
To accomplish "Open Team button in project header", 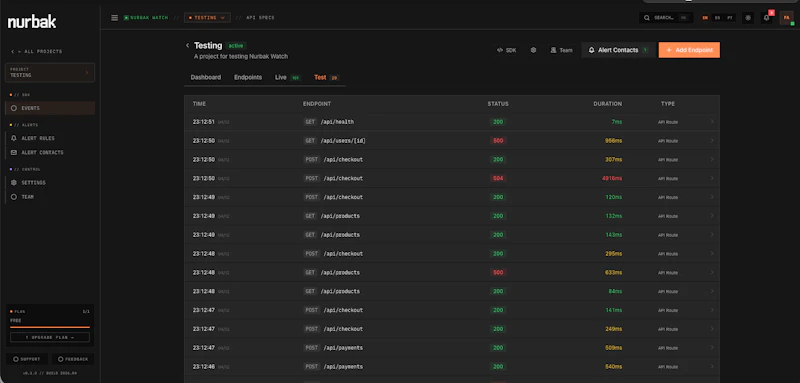I will [x=561, y=50].
